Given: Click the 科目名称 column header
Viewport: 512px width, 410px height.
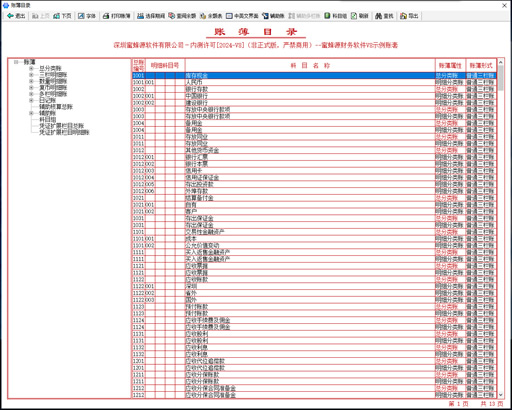Looking at the screenshot, I should 310,65.
